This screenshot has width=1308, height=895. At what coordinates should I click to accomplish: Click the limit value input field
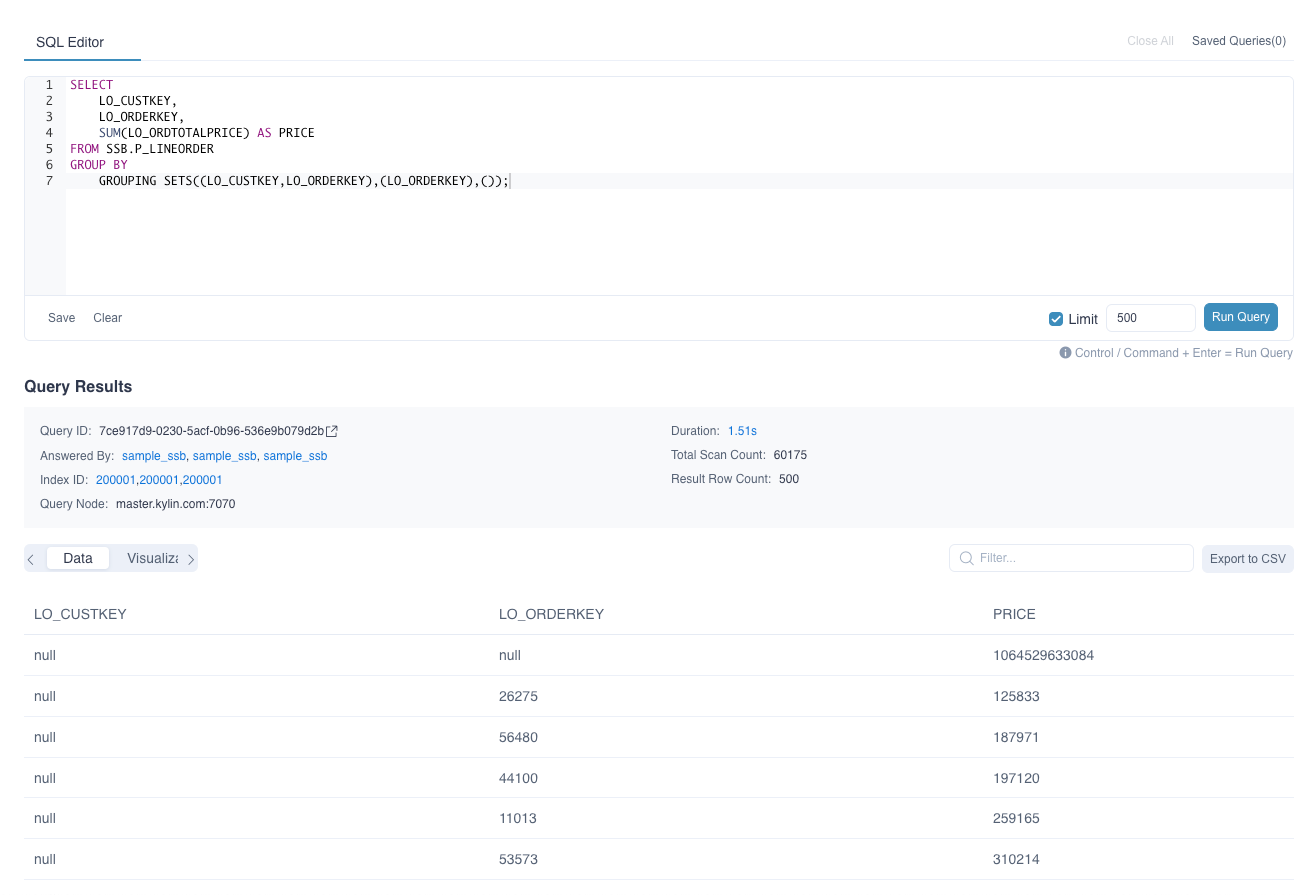pyautogui.click(x=1150, y=318)
